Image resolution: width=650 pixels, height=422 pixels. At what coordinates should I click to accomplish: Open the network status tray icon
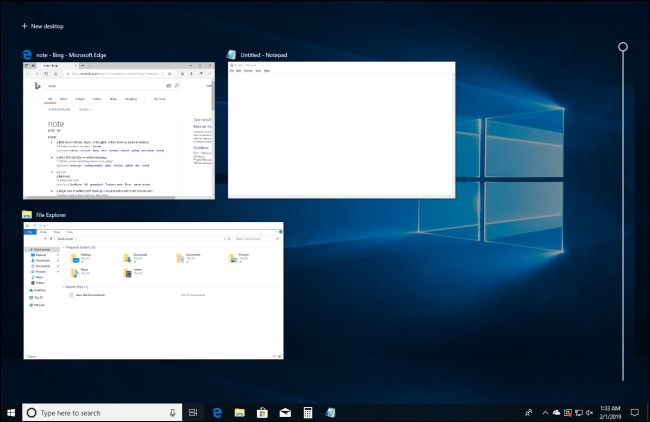[579, 412]
